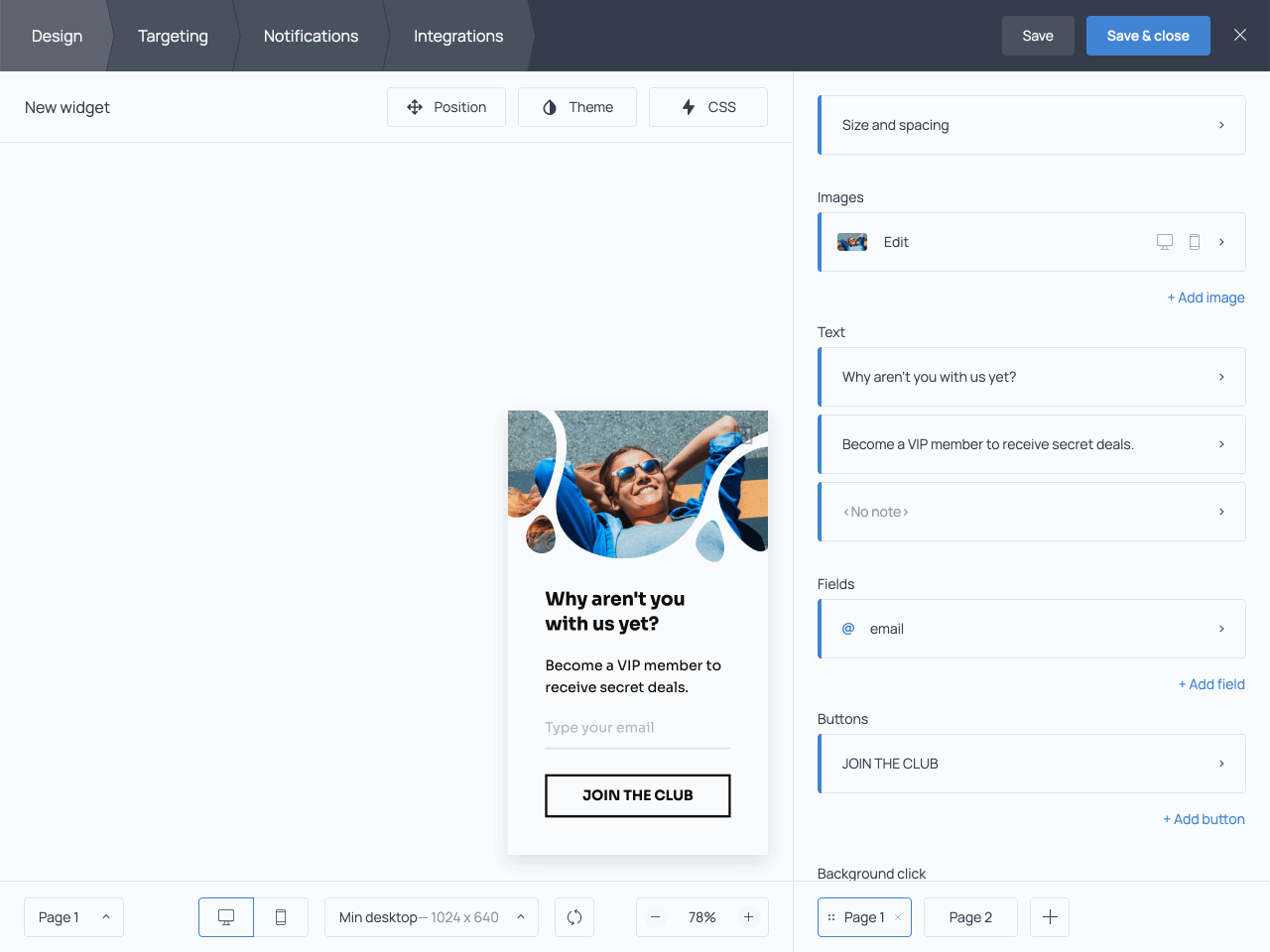Click the Add image link

(x=1206, y=297)
